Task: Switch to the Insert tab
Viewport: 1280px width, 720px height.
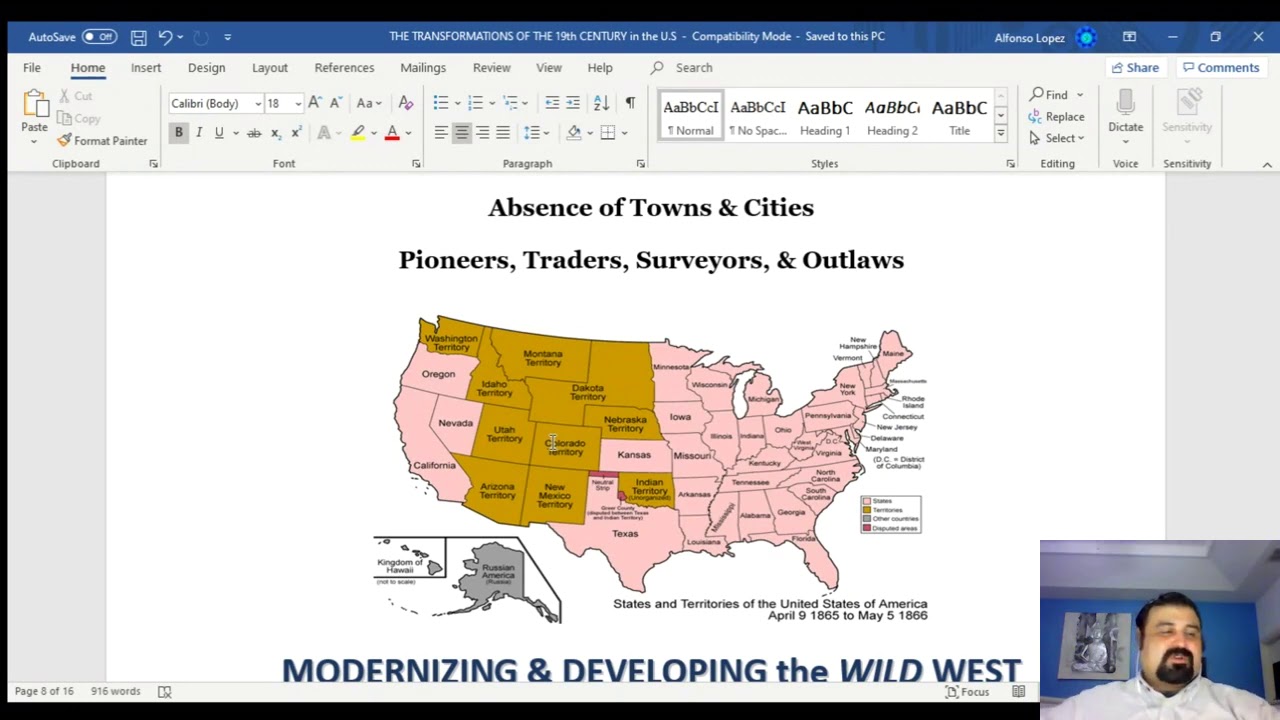Action: [x=146, y=68]
